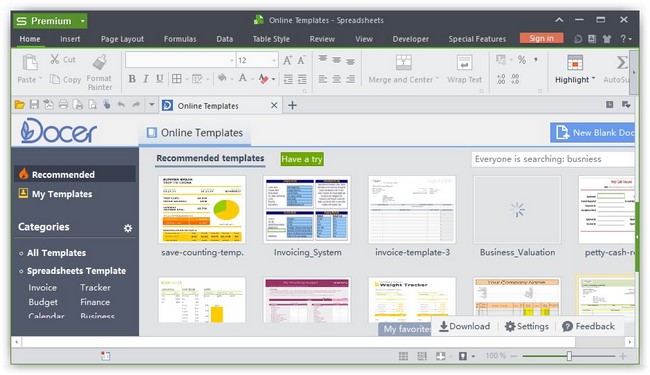Viewport: 650px width, 375px height.
Task: Align text right in ribbon
Action: (351, 79)
